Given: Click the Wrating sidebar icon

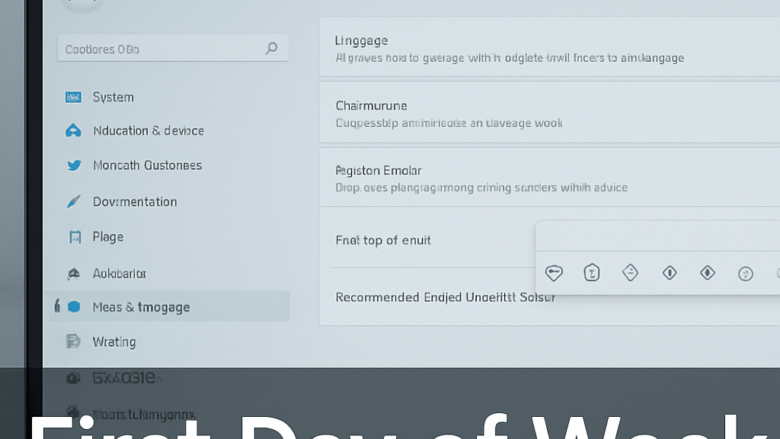Looking at the screenshot, I should (73, 341).
